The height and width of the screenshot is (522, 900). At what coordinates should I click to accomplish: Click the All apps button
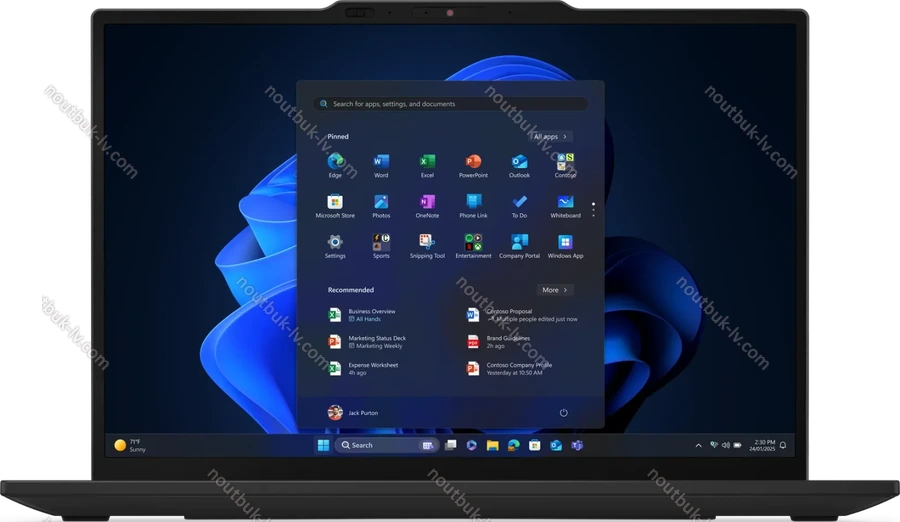(x=551, y=137)
